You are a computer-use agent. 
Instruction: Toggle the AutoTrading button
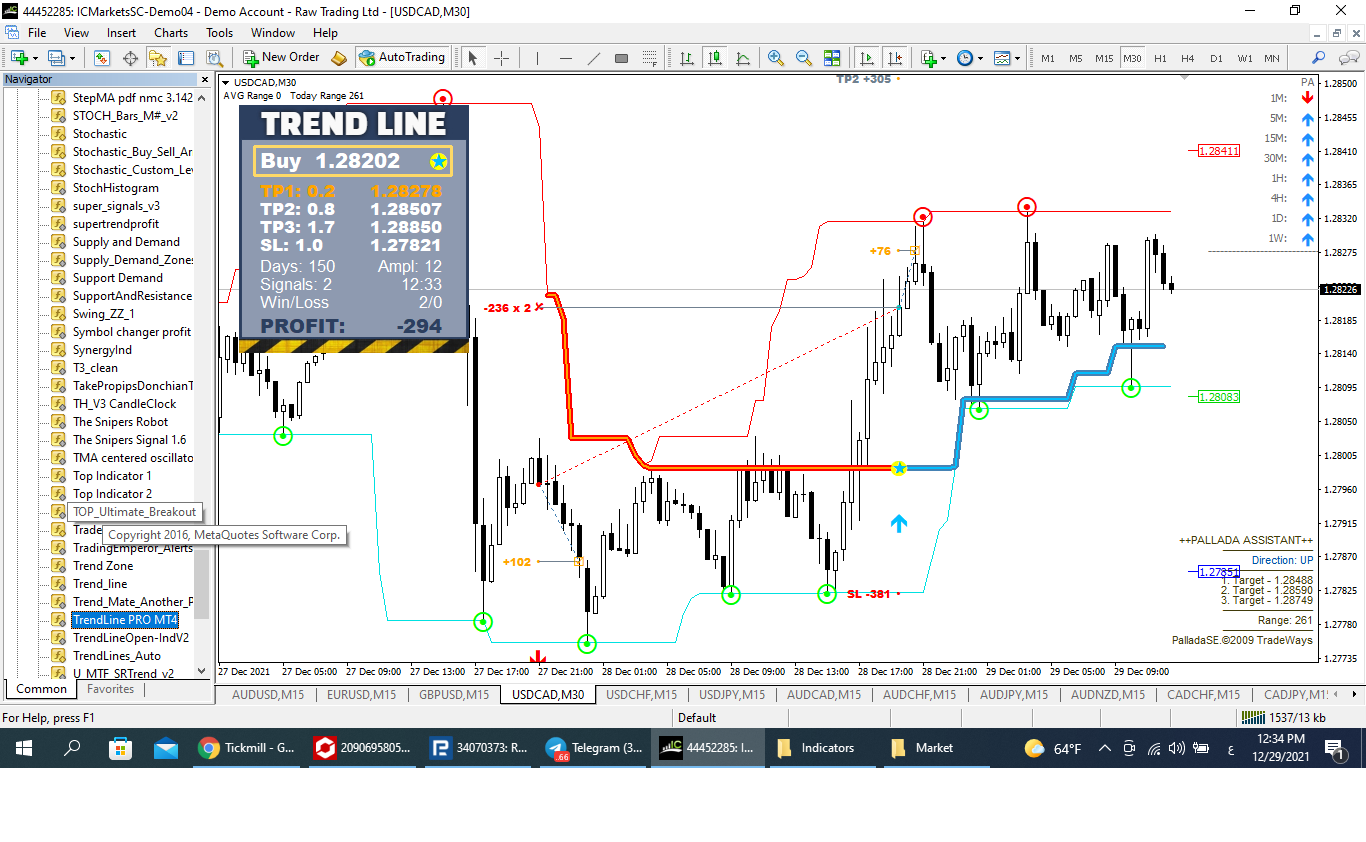(401, 58)
